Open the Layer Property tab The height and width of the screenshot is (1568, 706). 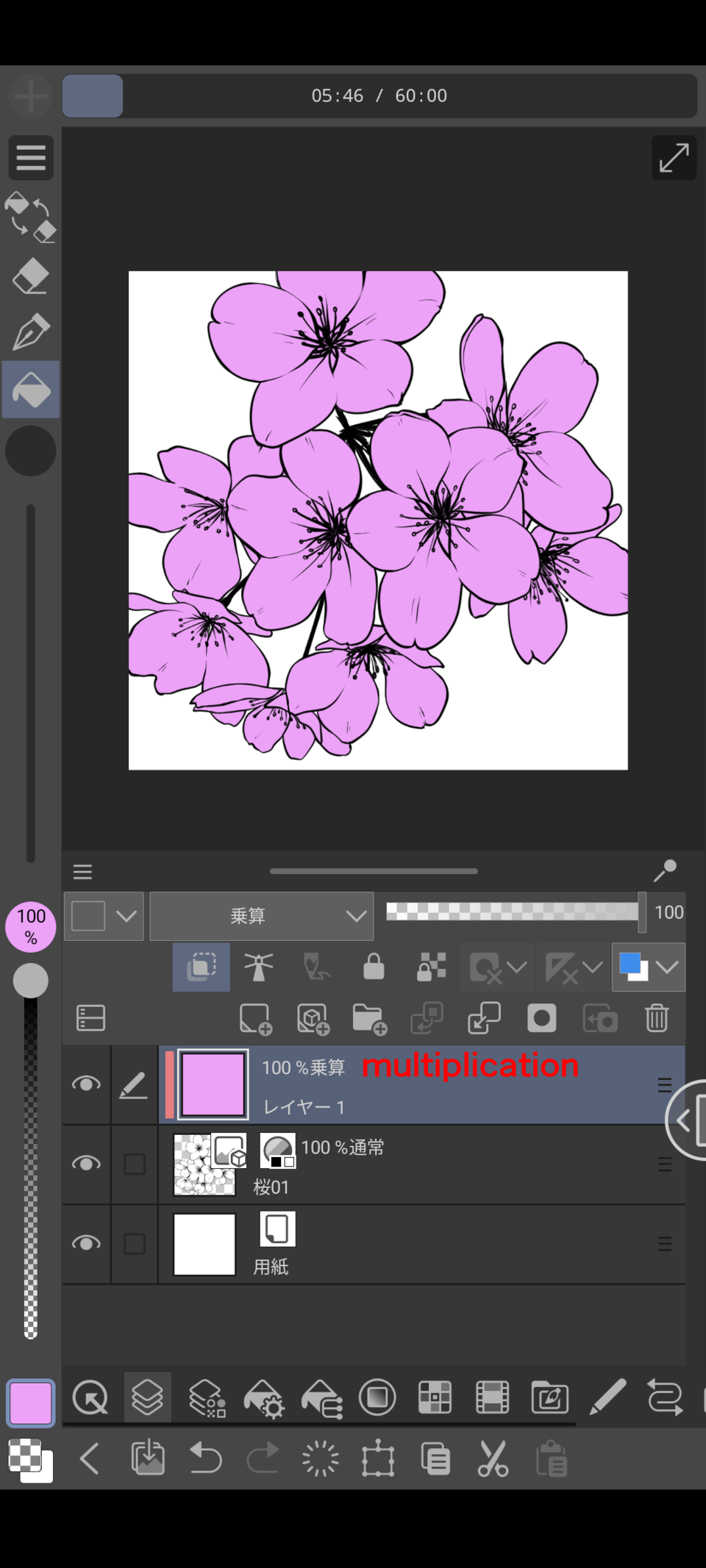(x=206, y=1397)
